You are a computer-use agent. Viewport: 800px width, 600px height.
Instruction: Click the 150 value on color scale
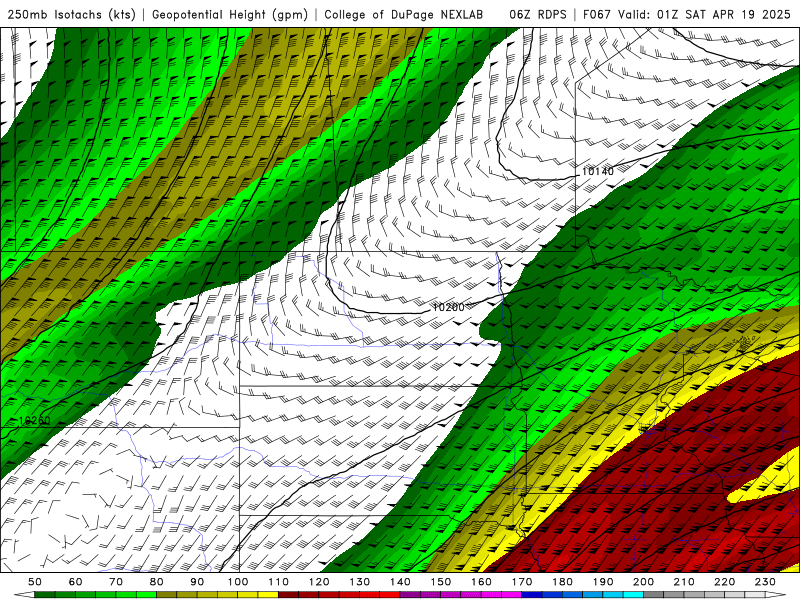441,582
